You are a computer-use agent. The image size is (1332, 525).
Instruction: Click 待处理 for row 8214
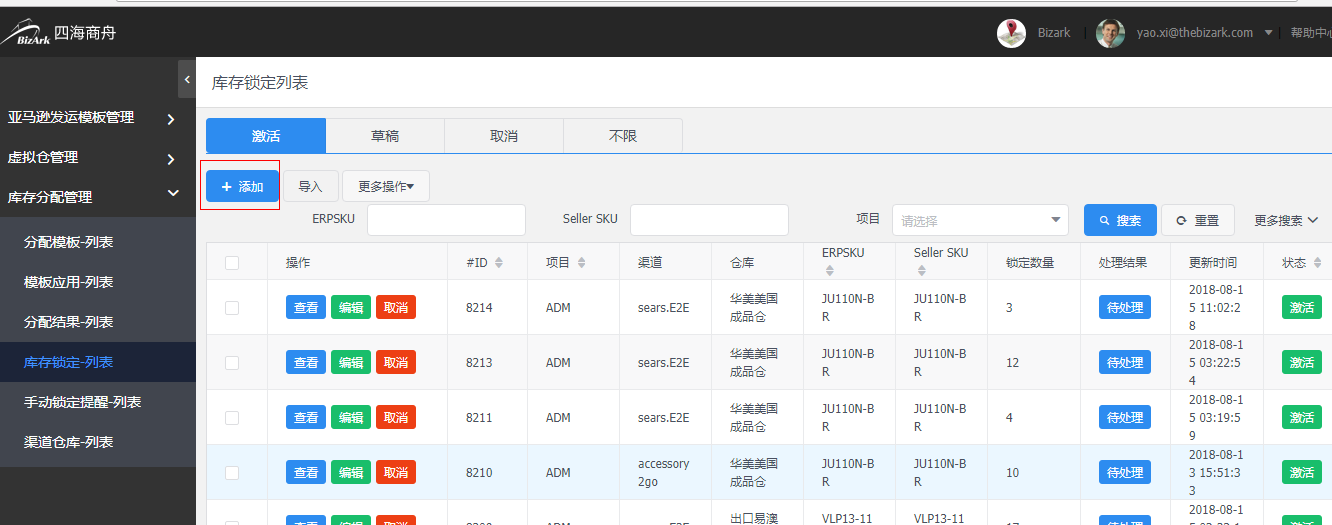tap(1124, 307)
